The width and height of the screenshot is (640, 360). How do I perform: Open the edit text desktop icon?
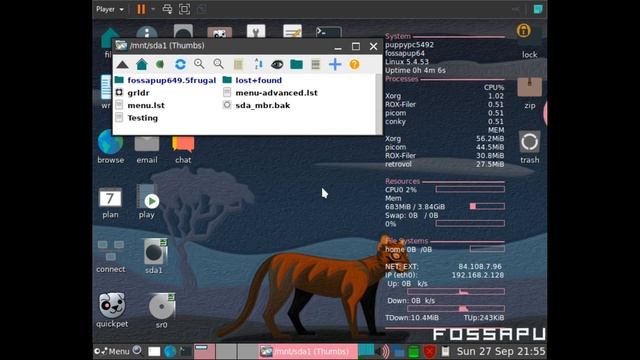coord(292,31)
